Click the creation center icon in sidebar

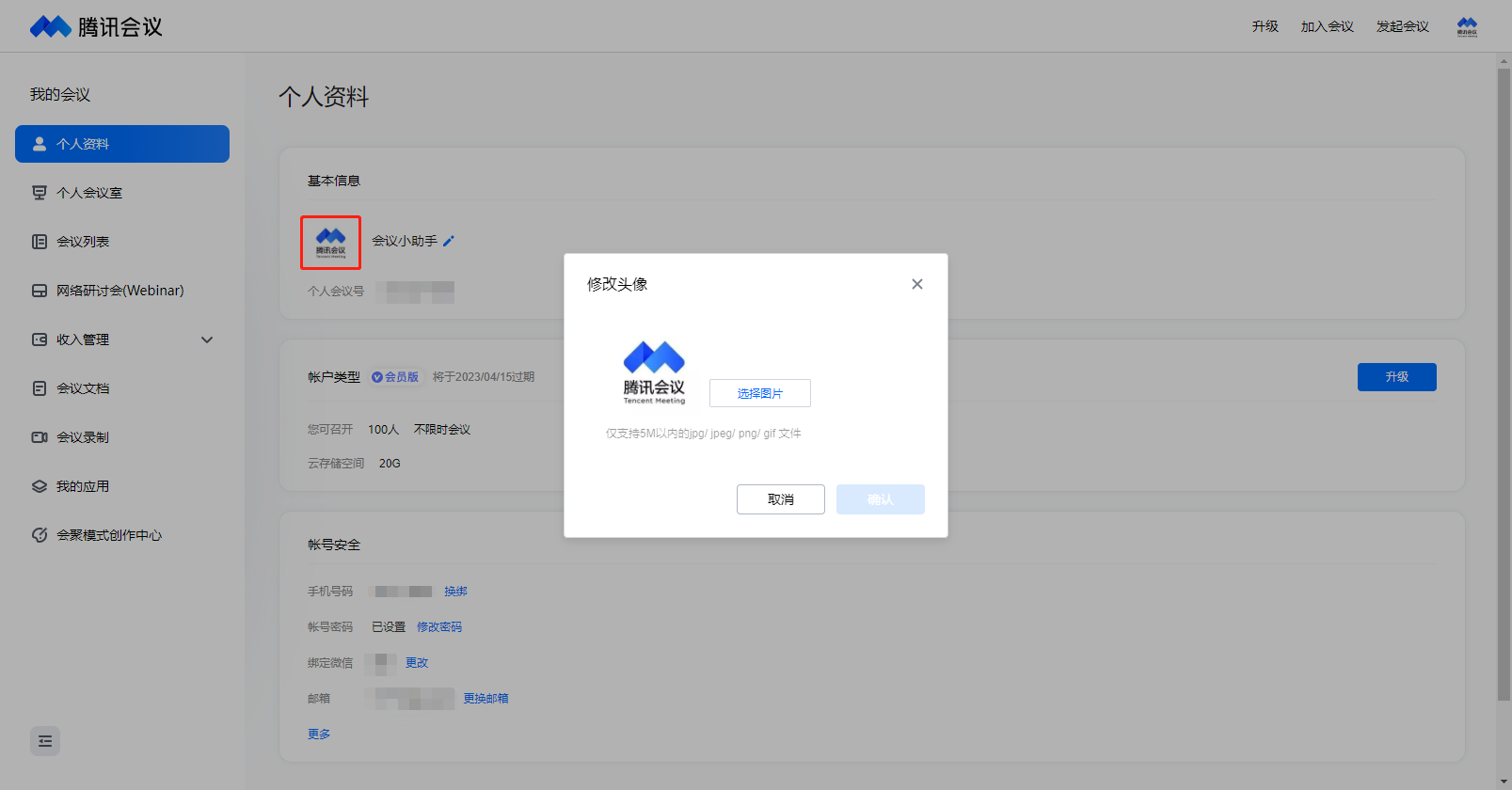[40, 535]
